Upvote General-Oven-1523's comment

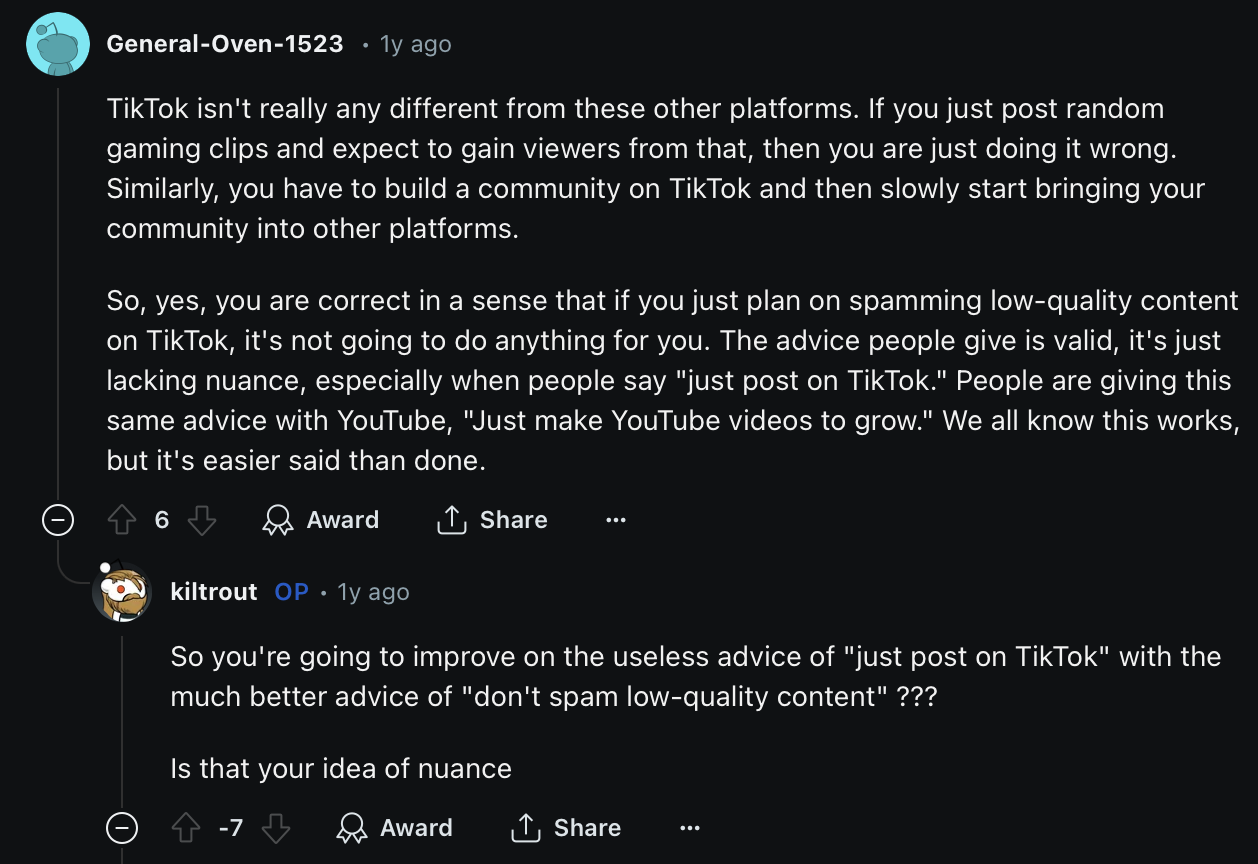[x=121, y=520]
